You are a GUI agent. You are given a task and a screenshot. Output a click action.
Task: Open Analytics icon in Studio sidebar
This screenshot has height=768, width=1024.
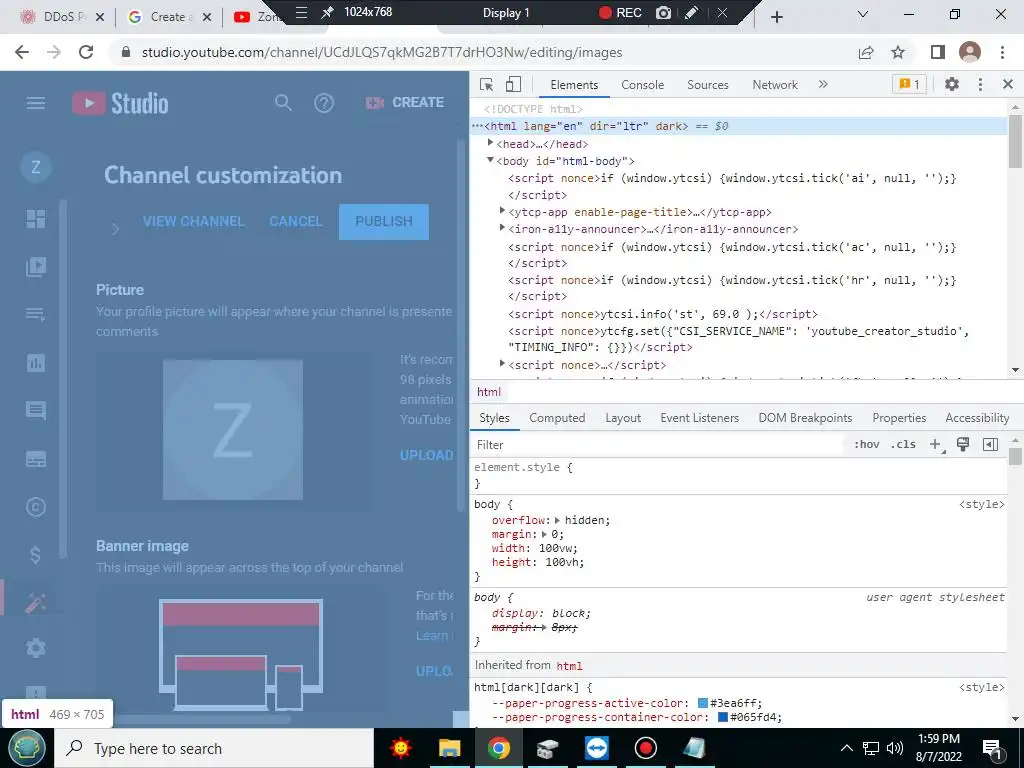(36, 362)
